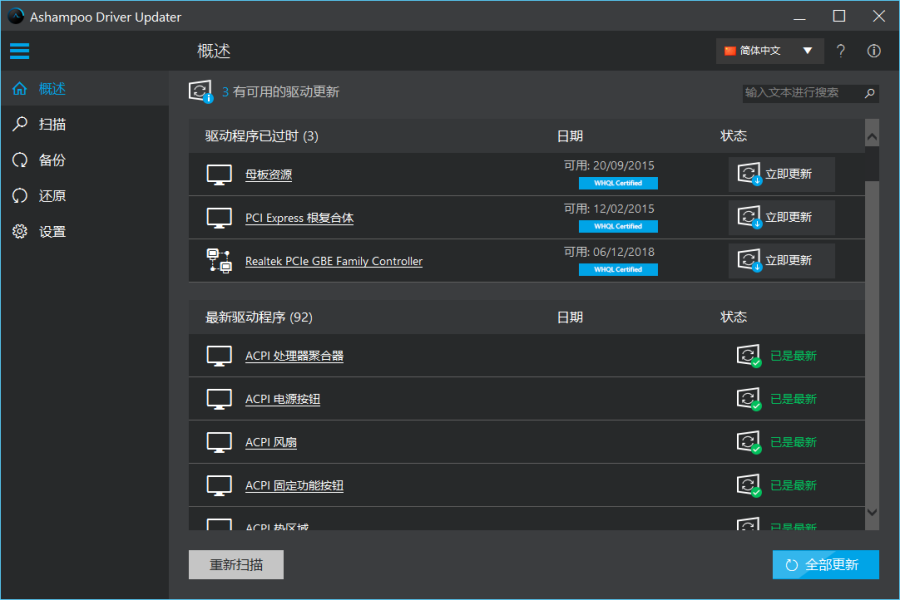Viewport: 900px width, 600px height.
Task: Click the 驱动程序已过时 (3) section header
Action: 262,136
